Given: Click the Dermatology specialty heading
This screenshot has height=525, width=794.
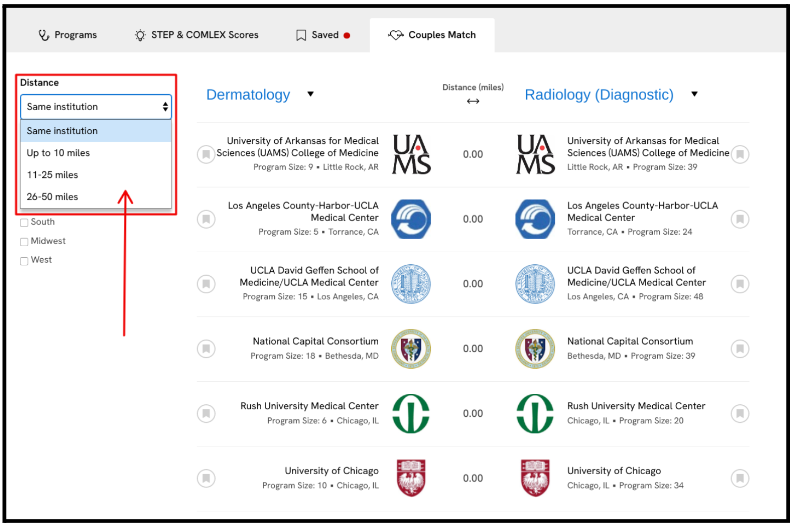Looking at the screenshot, I should [248, 95].
